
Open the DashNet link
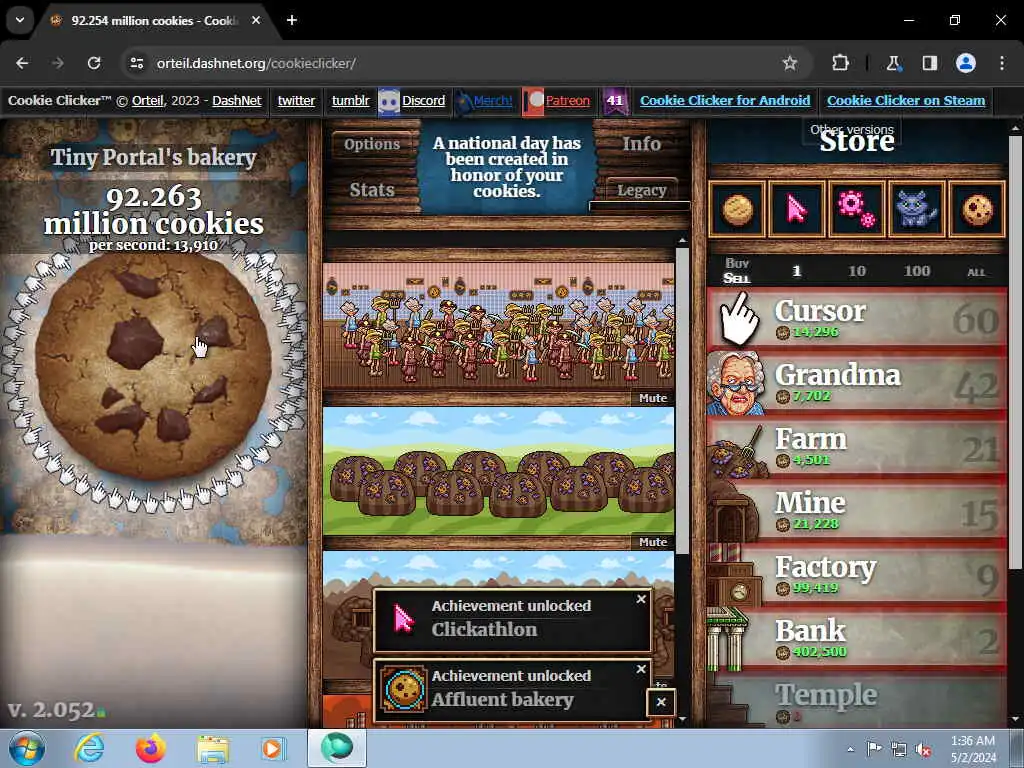click(x=236, y=101)
